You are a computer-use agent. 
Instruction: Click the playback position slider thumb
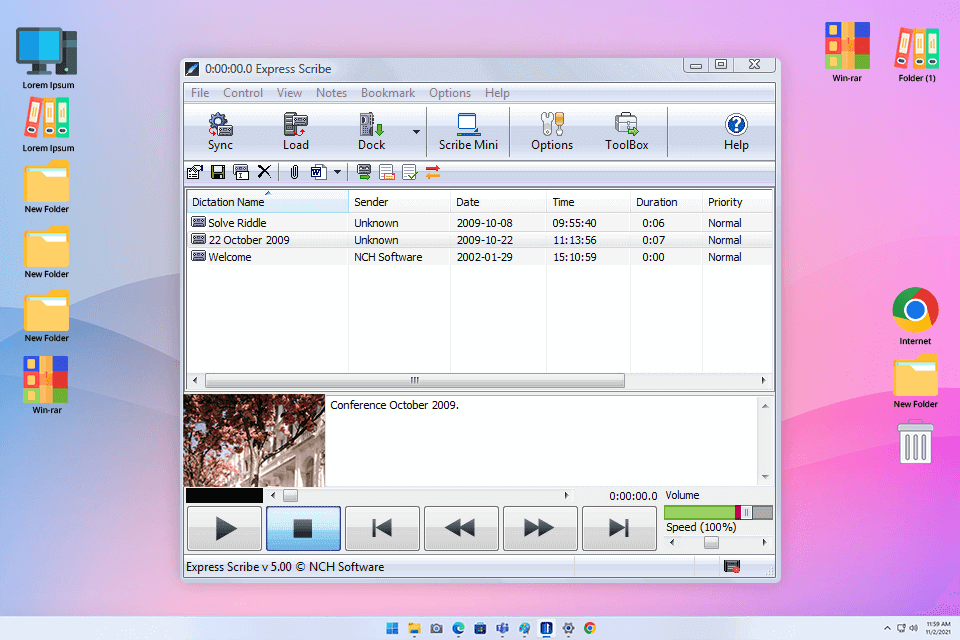point(290,495)
